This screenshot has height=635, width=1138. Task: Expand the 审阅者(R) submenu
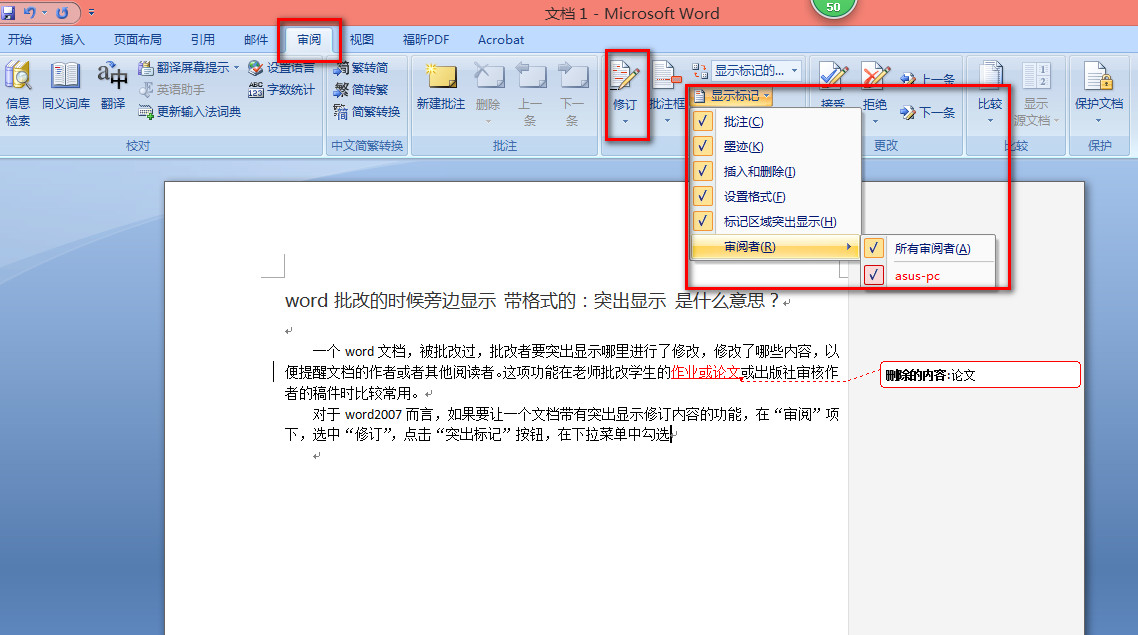(775, 247)
